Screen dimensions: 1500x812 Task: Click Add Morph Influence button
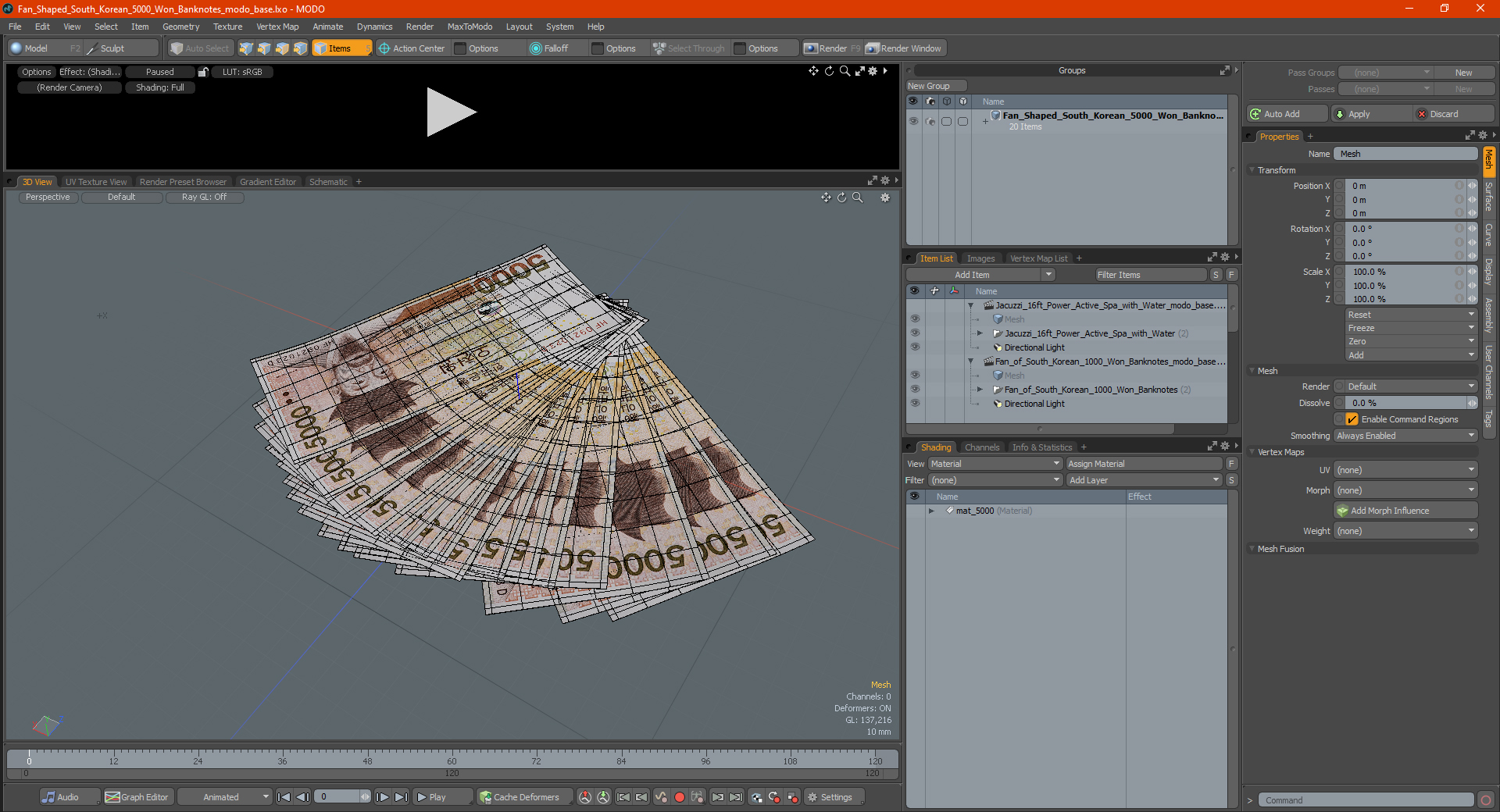(1405, 511)
